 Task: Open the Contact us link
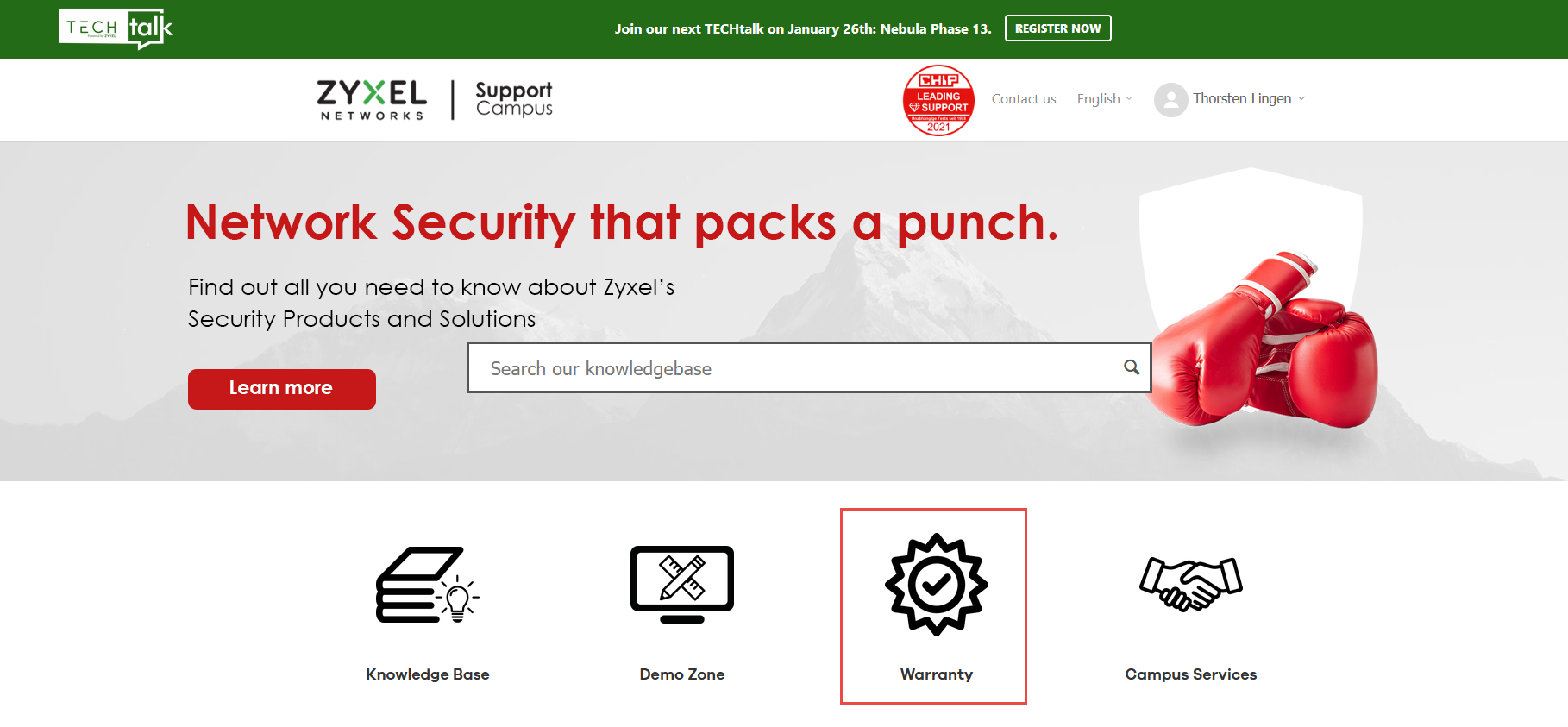(x=1024, y=99)
